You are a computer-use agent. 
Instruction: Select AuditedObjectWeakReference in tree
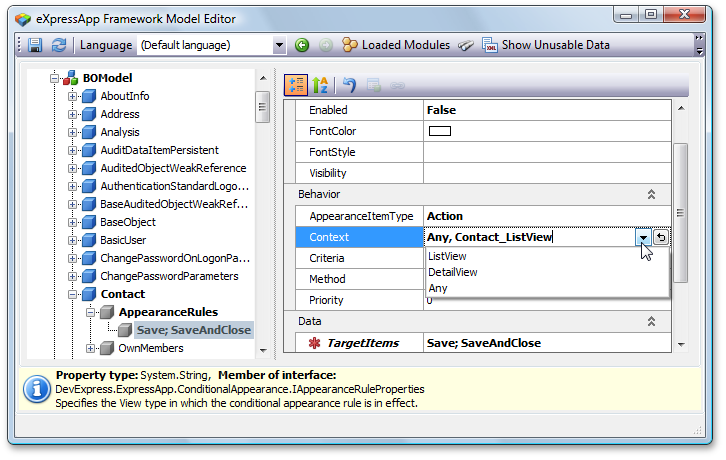(173, 168)
